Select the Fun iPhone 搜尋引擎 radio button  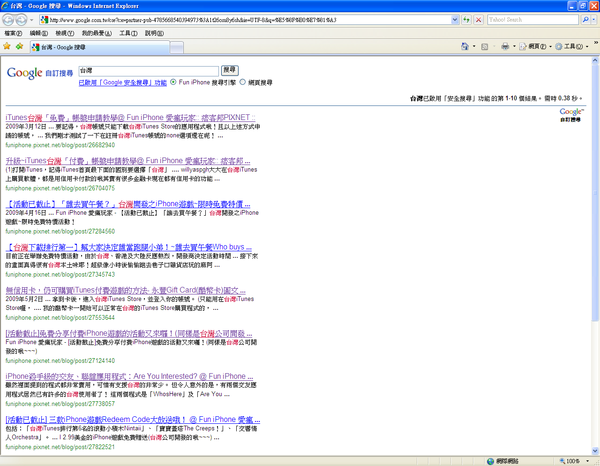point(173,82)
